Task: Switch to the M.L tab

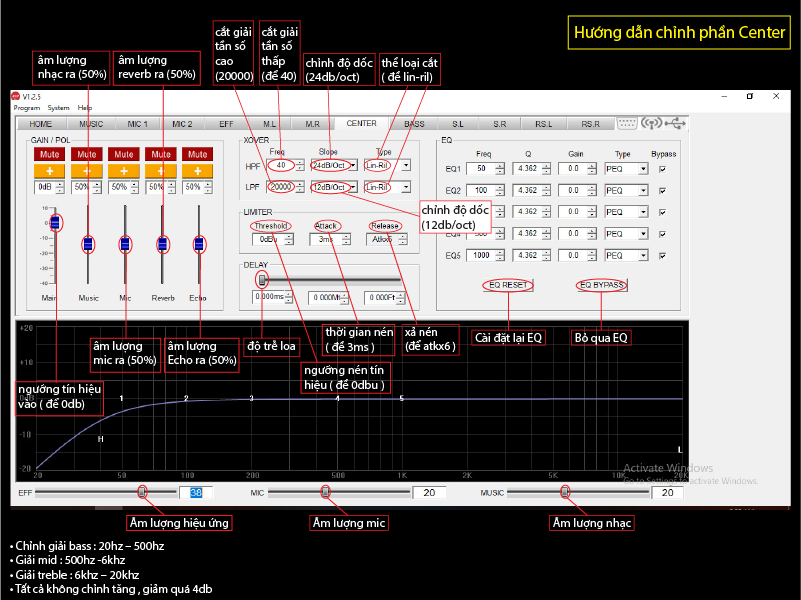Action: pos(269,124)
